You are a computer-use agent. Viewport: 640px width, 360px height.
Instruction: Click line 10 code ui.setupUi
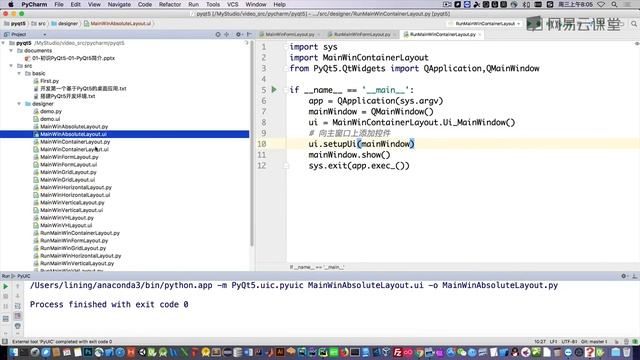tap(361, 144)
